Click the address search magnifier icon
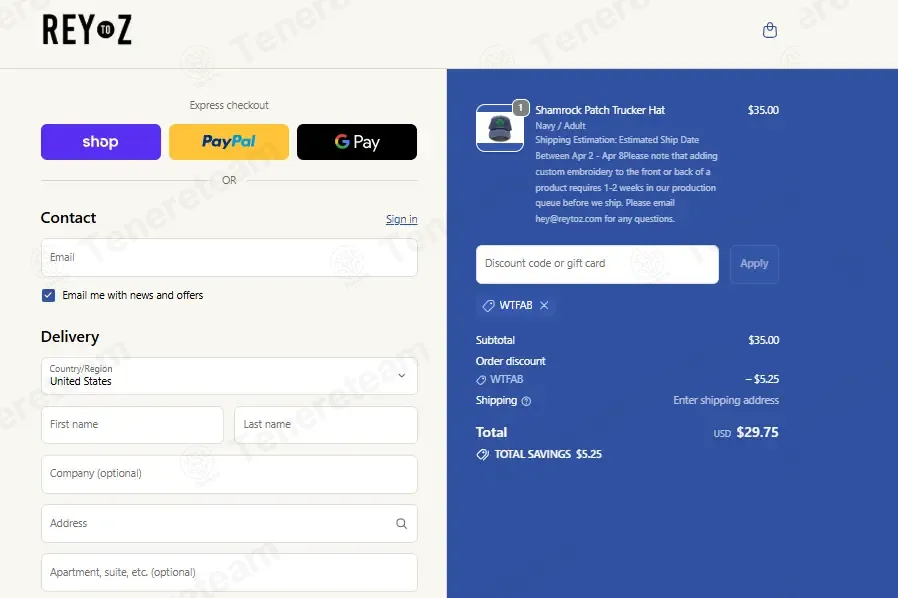 [x=401, y=524]
